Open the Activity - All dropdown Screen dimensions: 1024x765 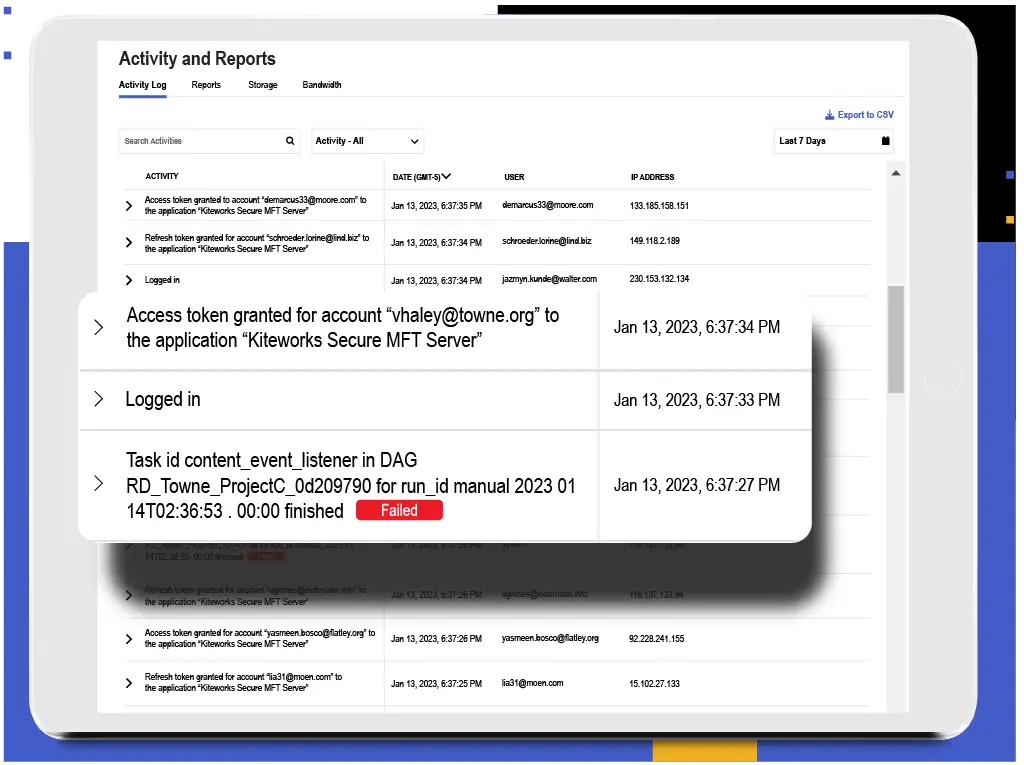(x=367, y=141)
